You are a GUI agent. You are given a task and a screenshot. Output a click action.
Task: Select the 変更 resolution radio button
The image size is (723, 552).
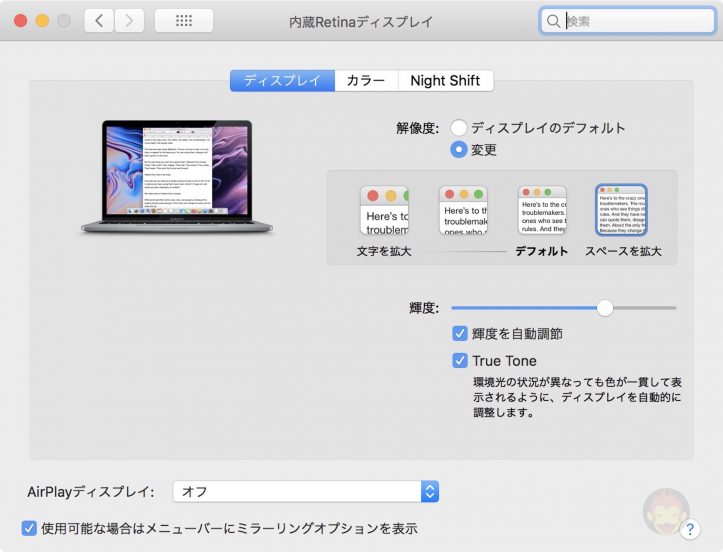tap(459, 149)
